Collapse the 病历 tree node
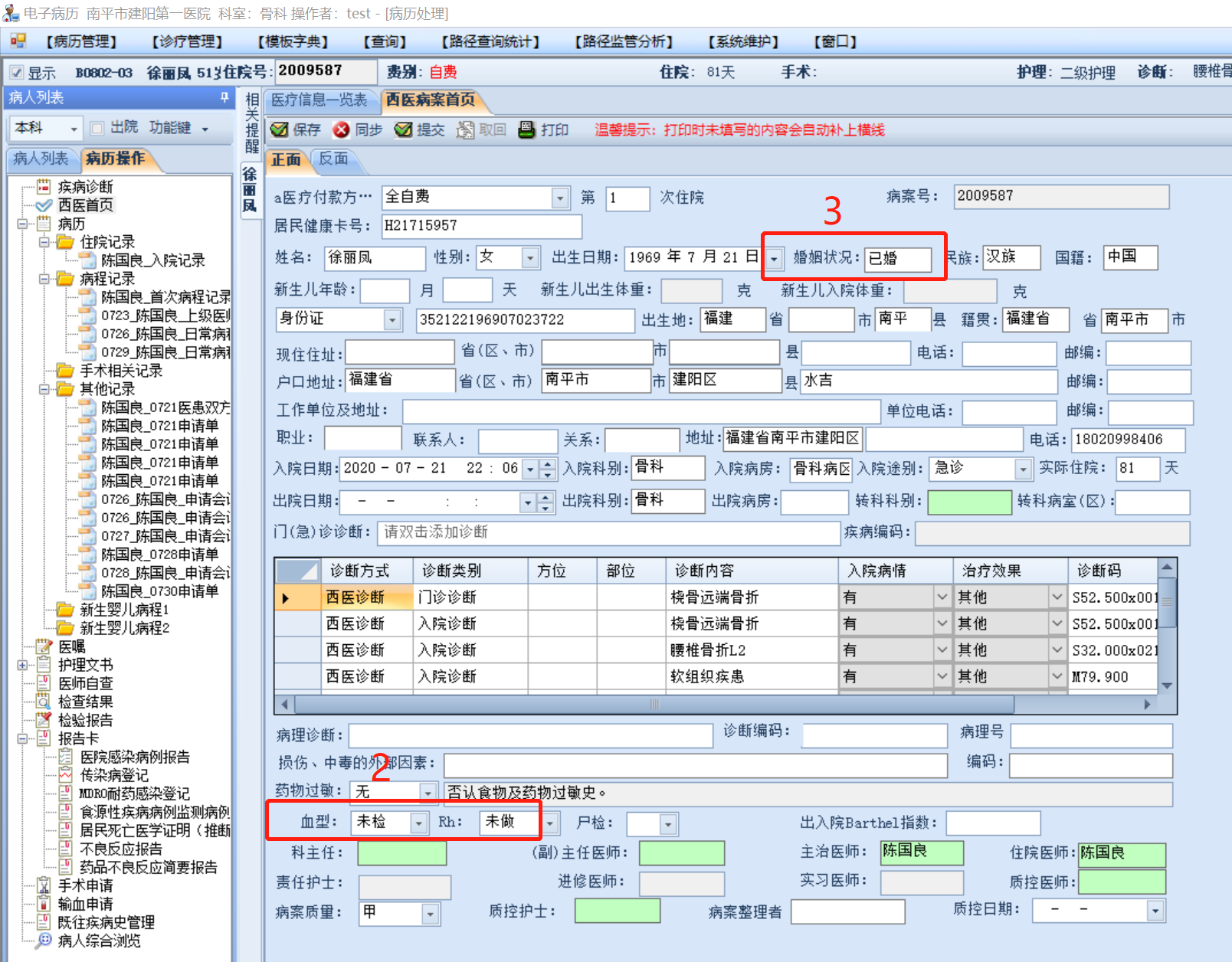This screenshot has height=962, width=1232. pos(23,224)
